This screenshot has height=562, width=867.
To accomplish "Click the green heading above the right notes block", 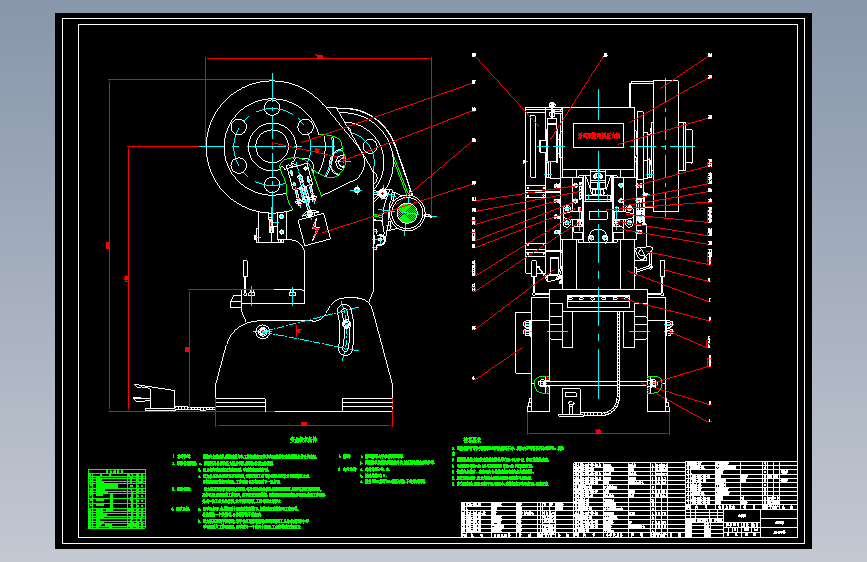I will [x=472, y=440].
